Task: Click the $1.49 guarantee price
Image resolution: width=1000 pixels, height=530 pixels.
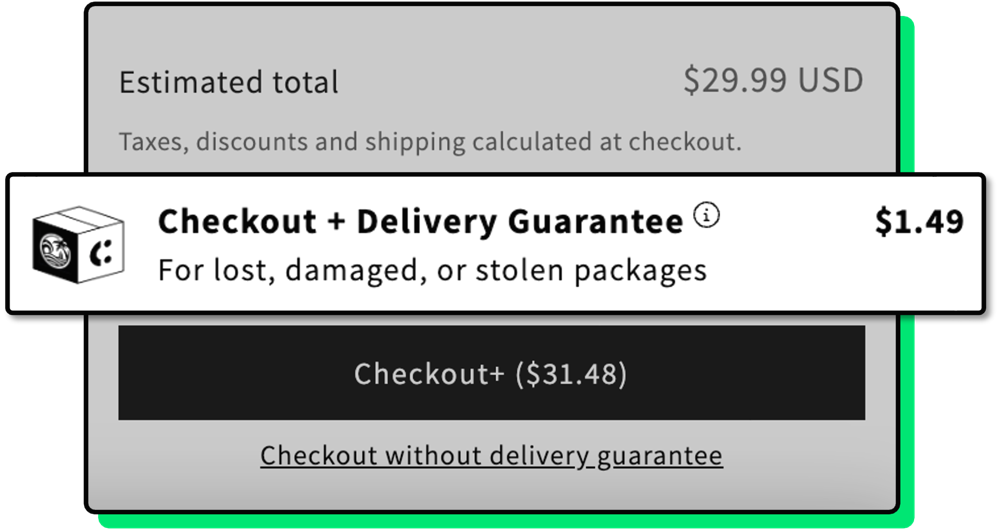Action: [919, 222]
